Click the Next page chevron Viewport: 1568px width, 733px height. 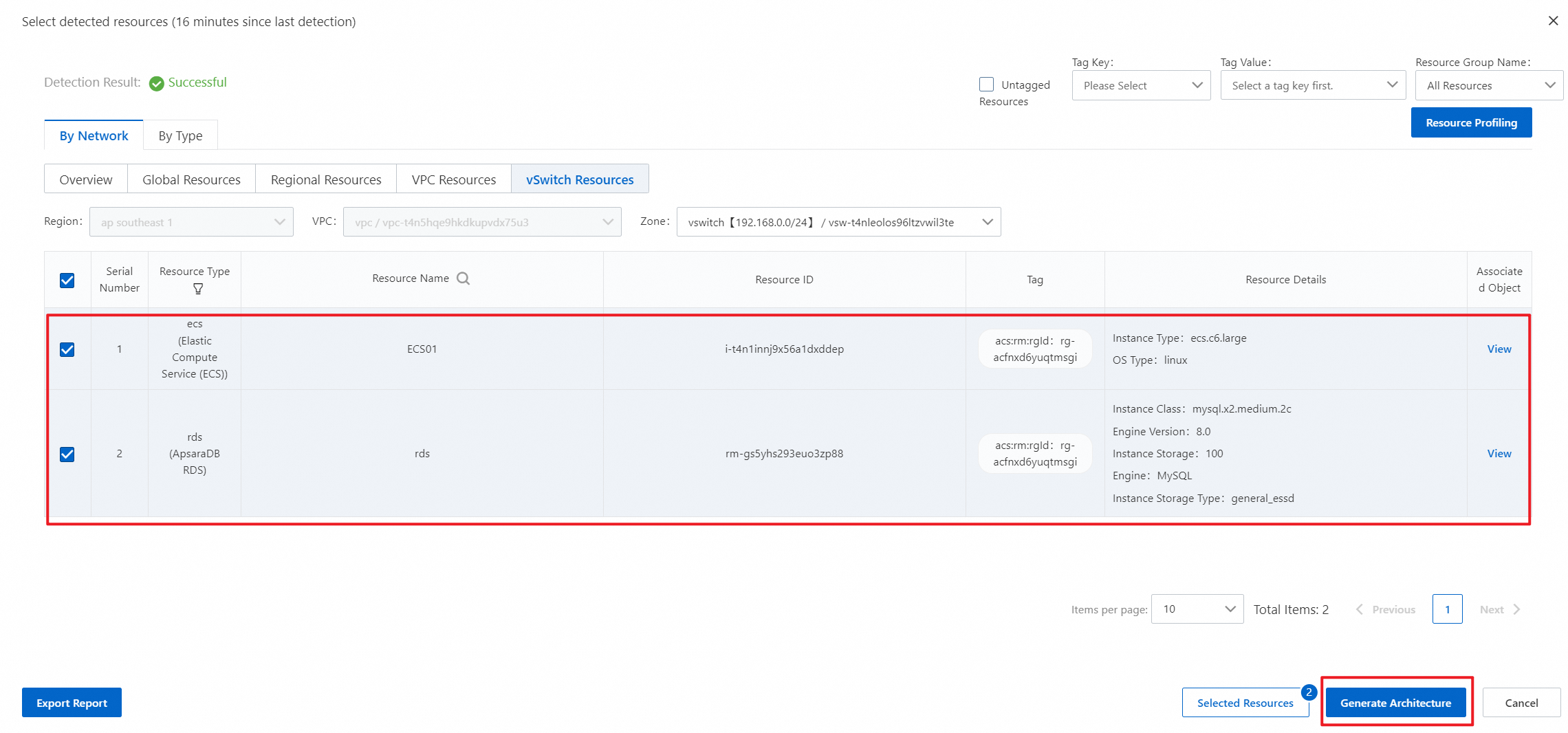(1516, 609)
